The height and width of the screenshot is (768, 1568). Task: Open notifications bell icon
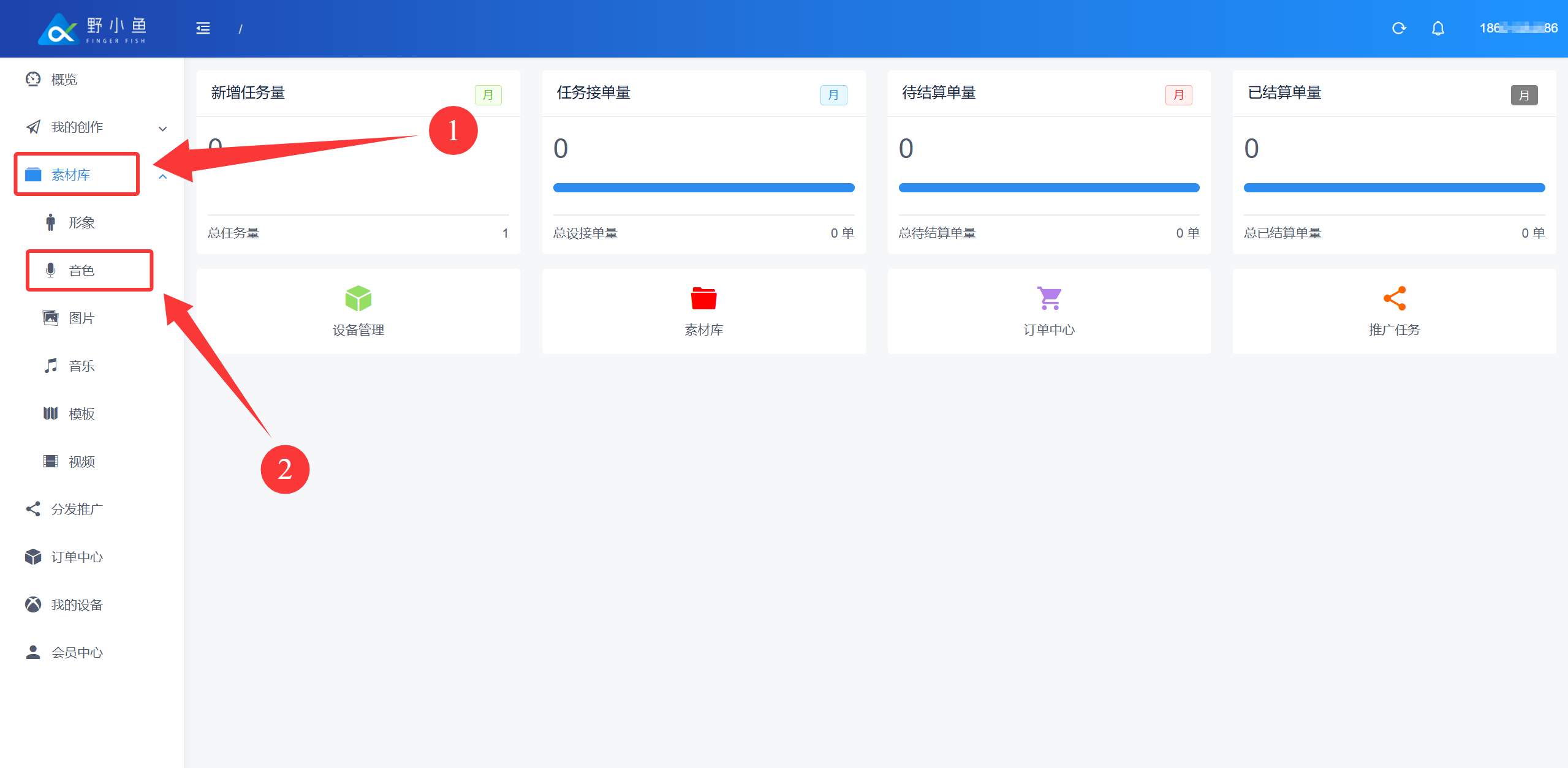click(1437, 28)
